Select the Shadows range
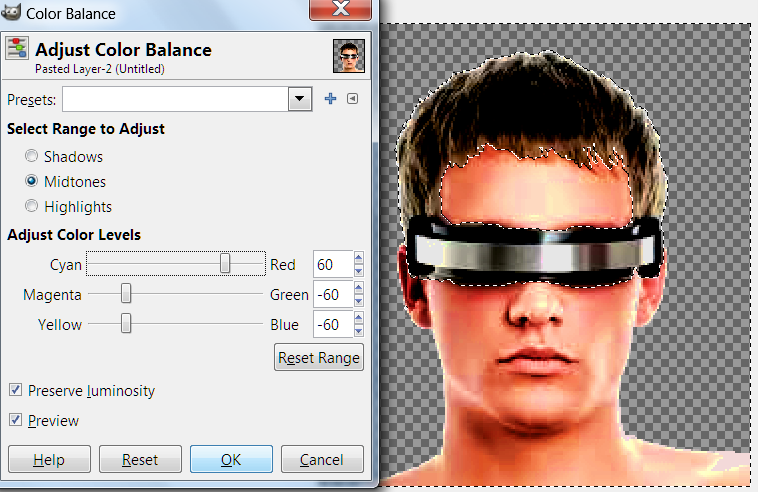The width and height of the screenshot is (758, 492). tap(32, 157)
